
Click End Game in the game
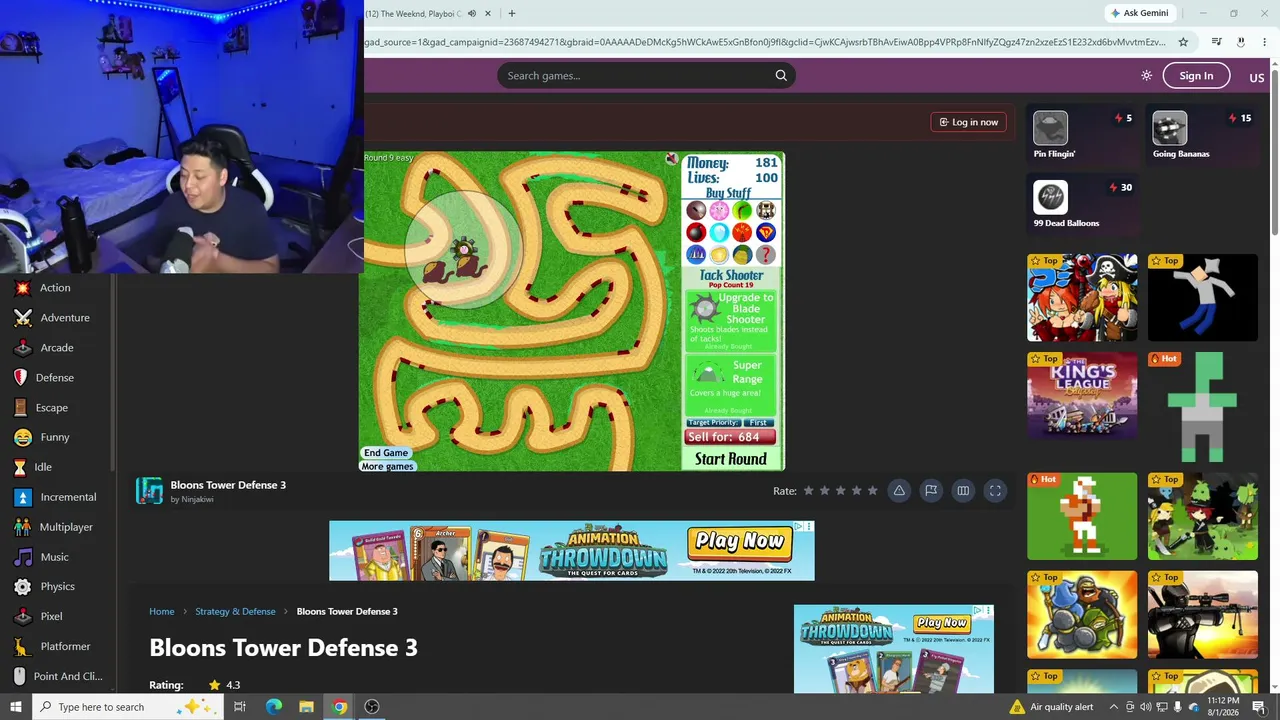386,453
